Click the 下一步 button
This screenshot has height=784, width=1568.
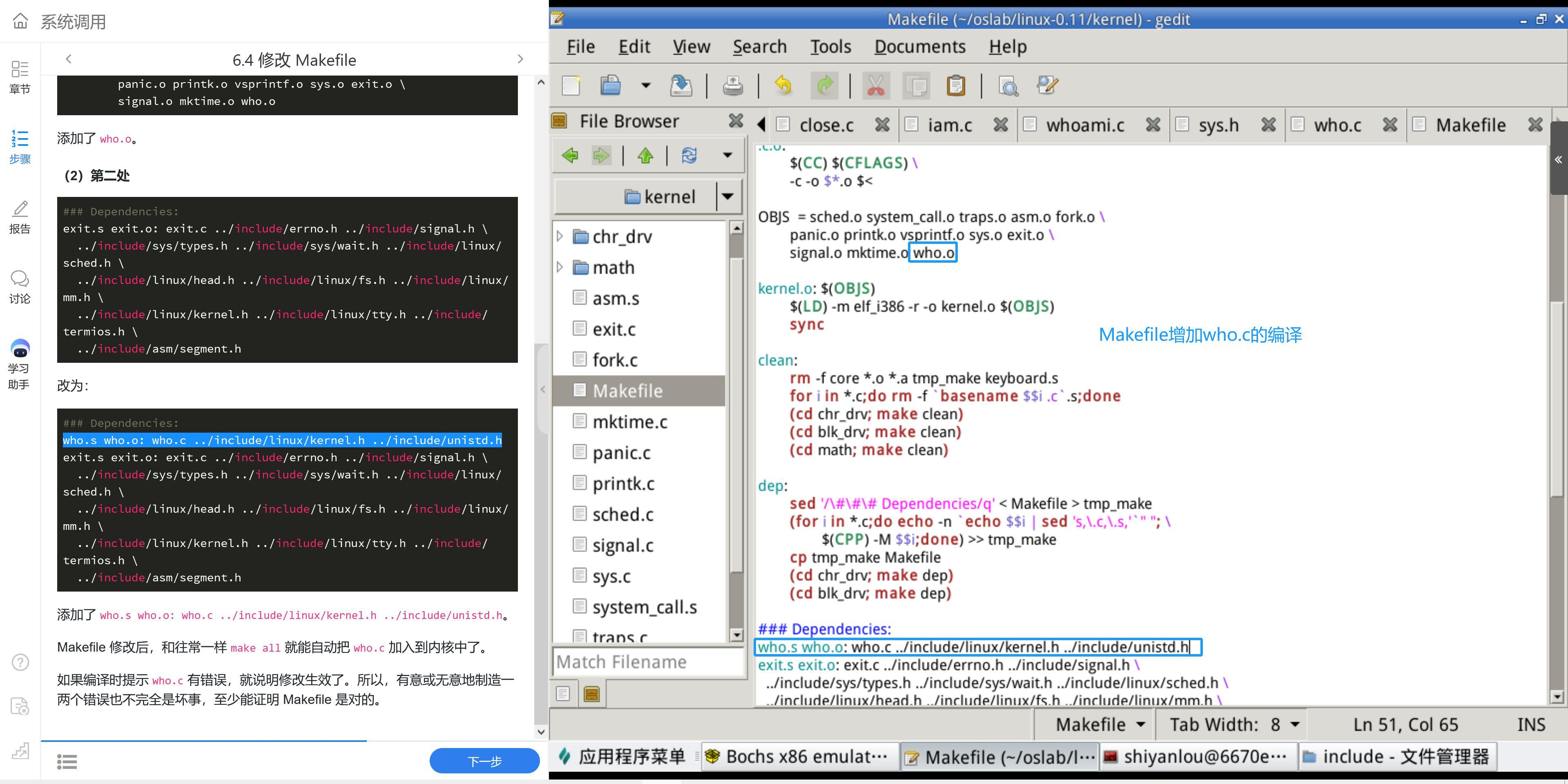pyautogui.click(x=484, y=761)
